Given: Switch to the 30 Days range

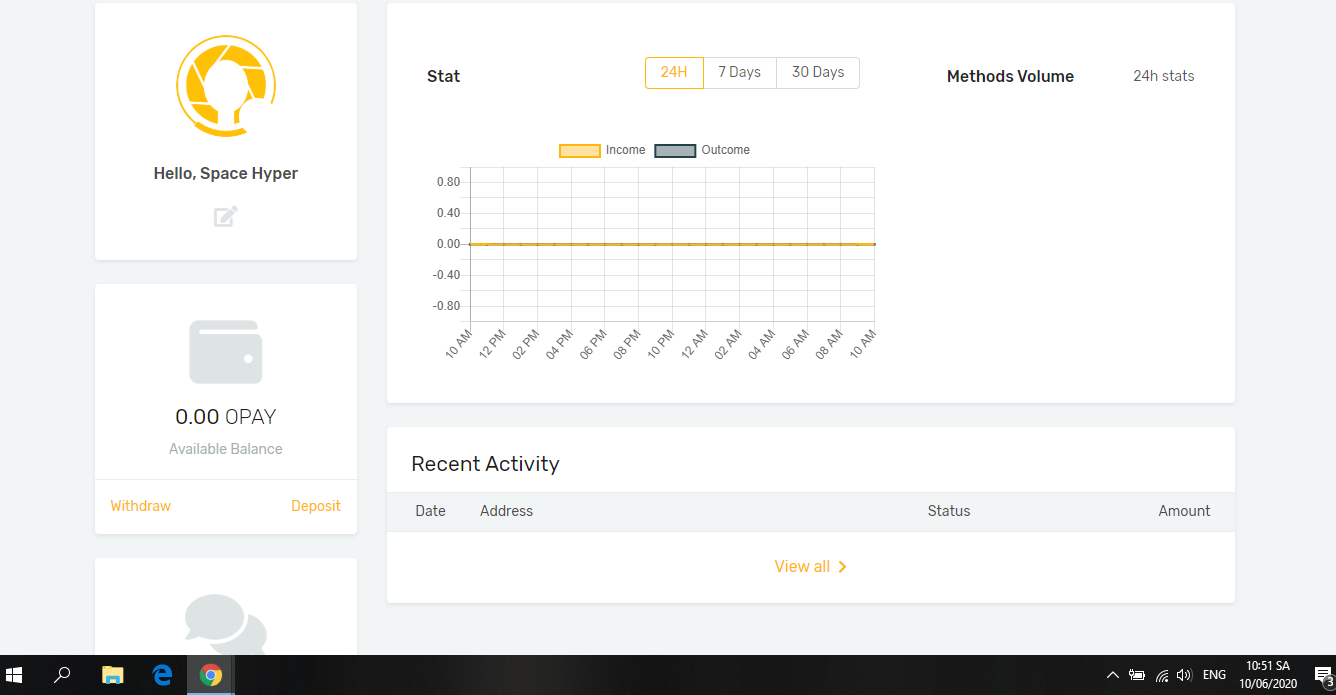Looking at the screenshot, I should tap(818, 73).
